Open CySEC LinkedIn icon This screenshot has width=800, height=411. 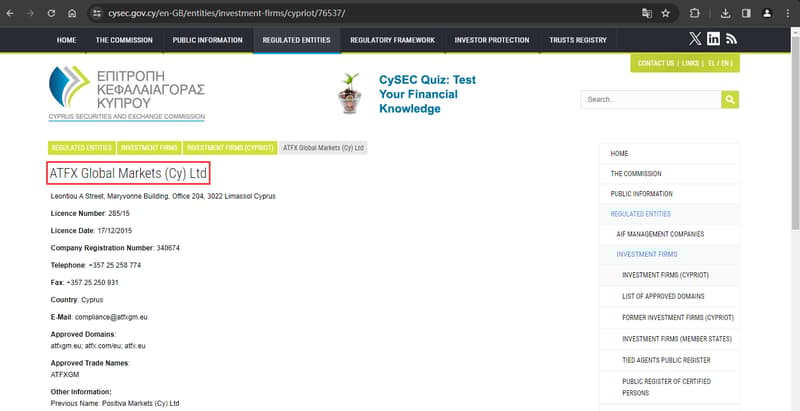tap(713, 39)
